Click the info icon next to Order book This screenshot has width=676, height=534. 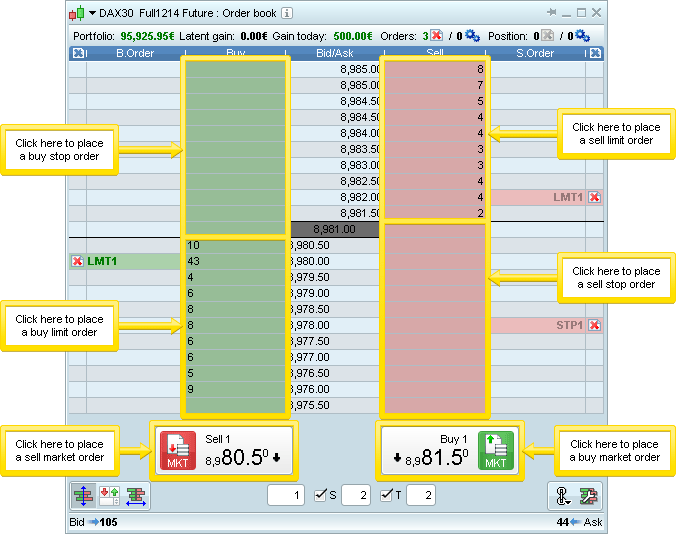click(288, 13)
